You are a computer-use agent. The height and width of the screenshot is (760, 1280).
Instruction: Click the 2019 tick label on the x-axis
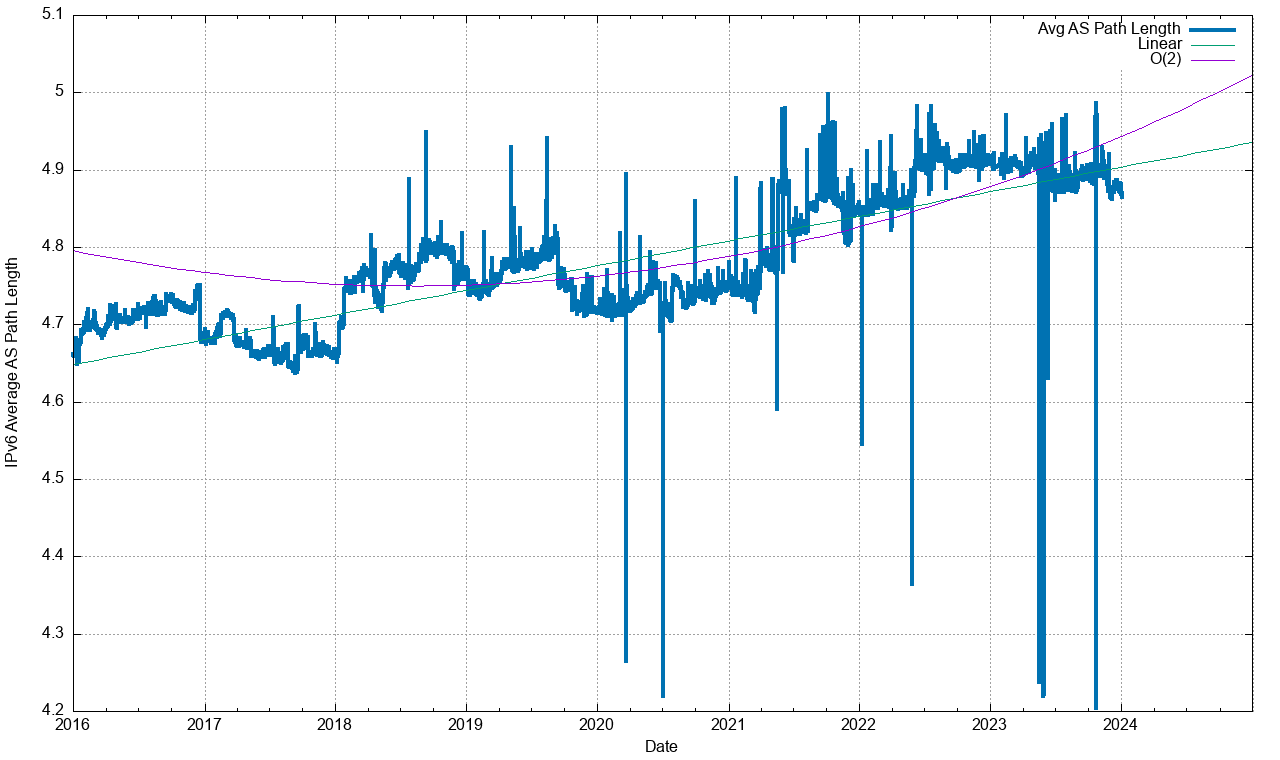tap(466, 724)
